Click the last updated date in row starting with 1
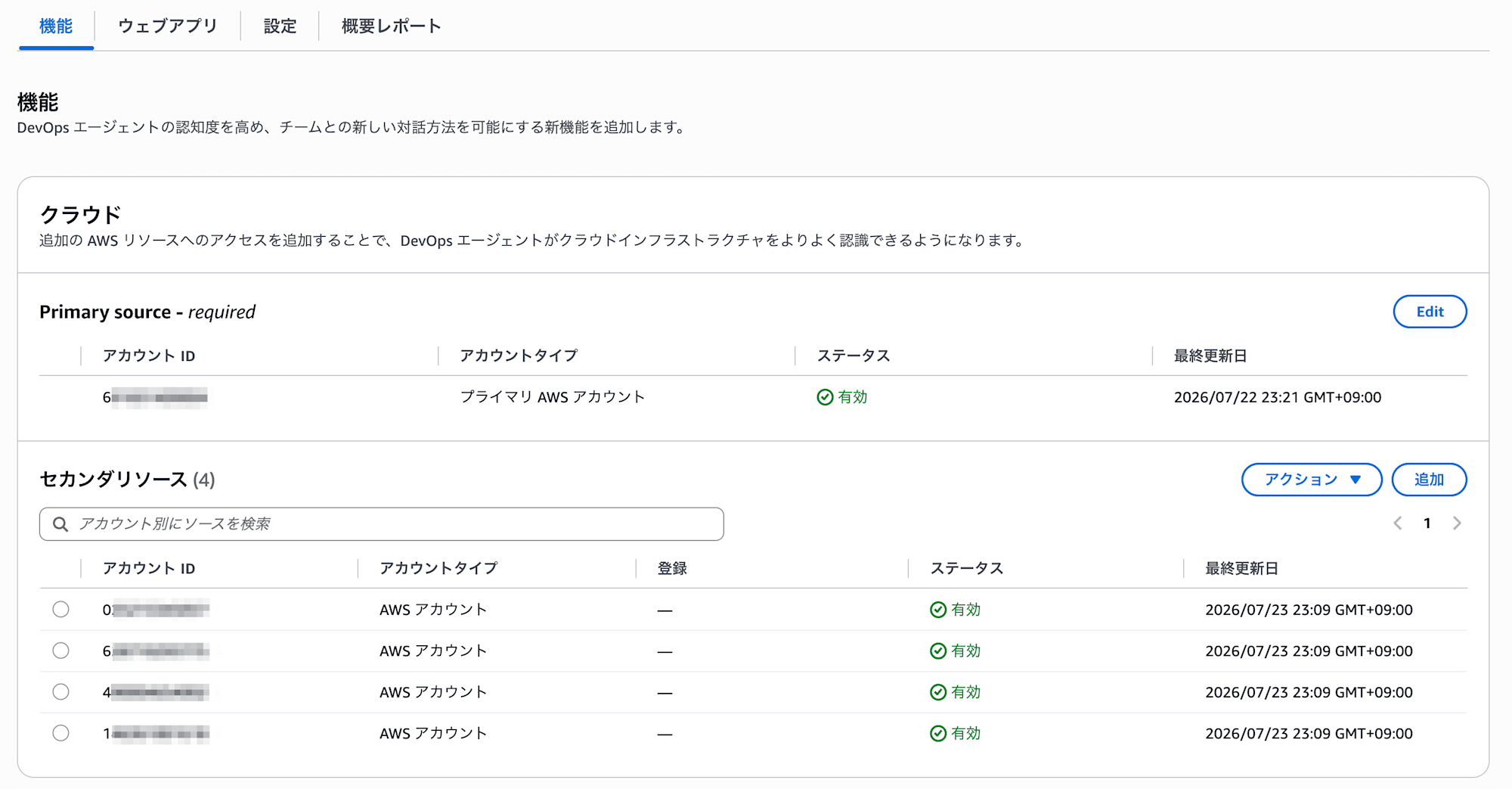This screenshot has width=1512, height=789. [x=1309, y=733]
